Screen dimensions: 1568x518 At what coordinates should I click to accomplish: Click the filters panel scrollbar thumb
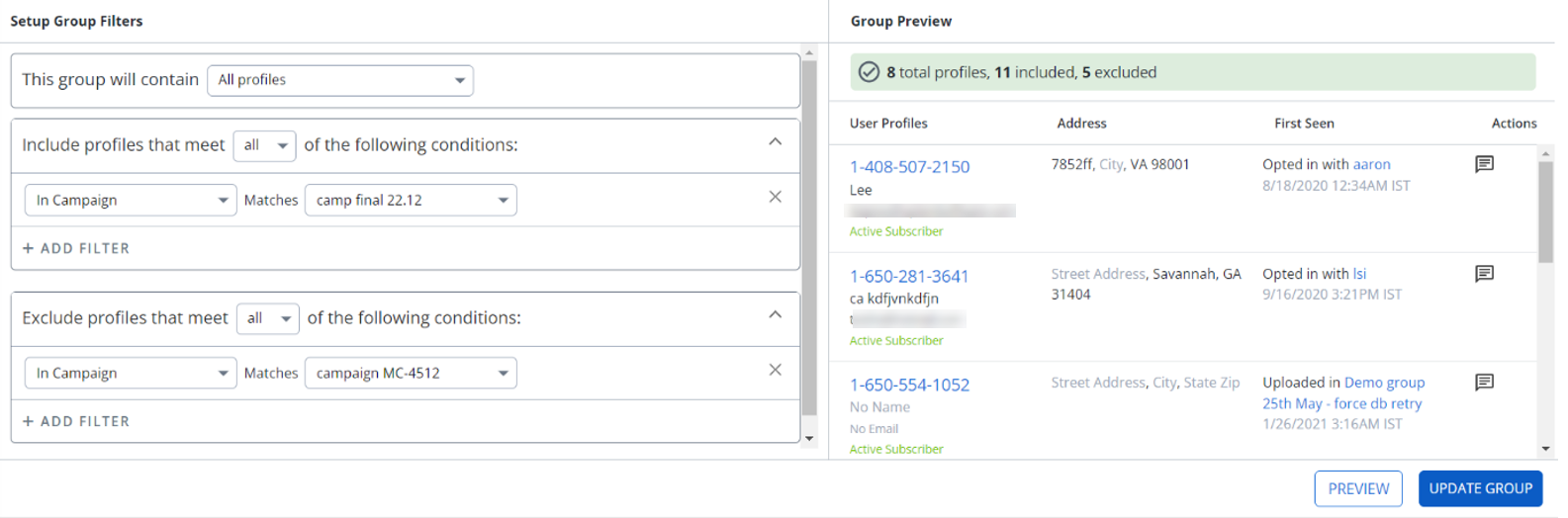coord(809,237)
